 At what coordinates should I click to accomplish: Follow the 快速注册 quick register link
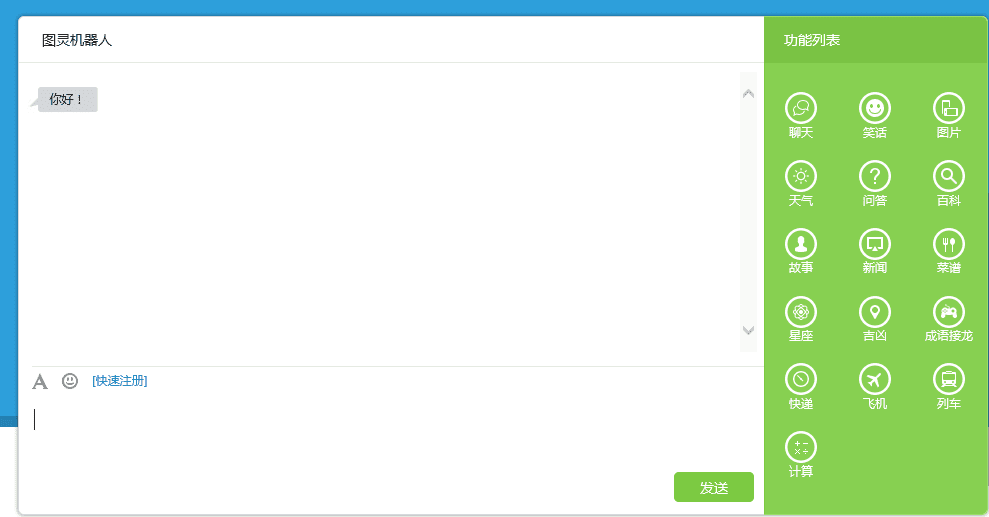pyautogui.click(x=120, y=381)
